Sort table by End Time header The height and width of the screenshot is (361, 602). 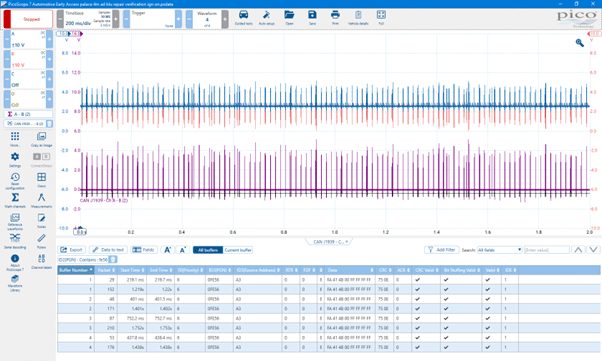point(161,270)
